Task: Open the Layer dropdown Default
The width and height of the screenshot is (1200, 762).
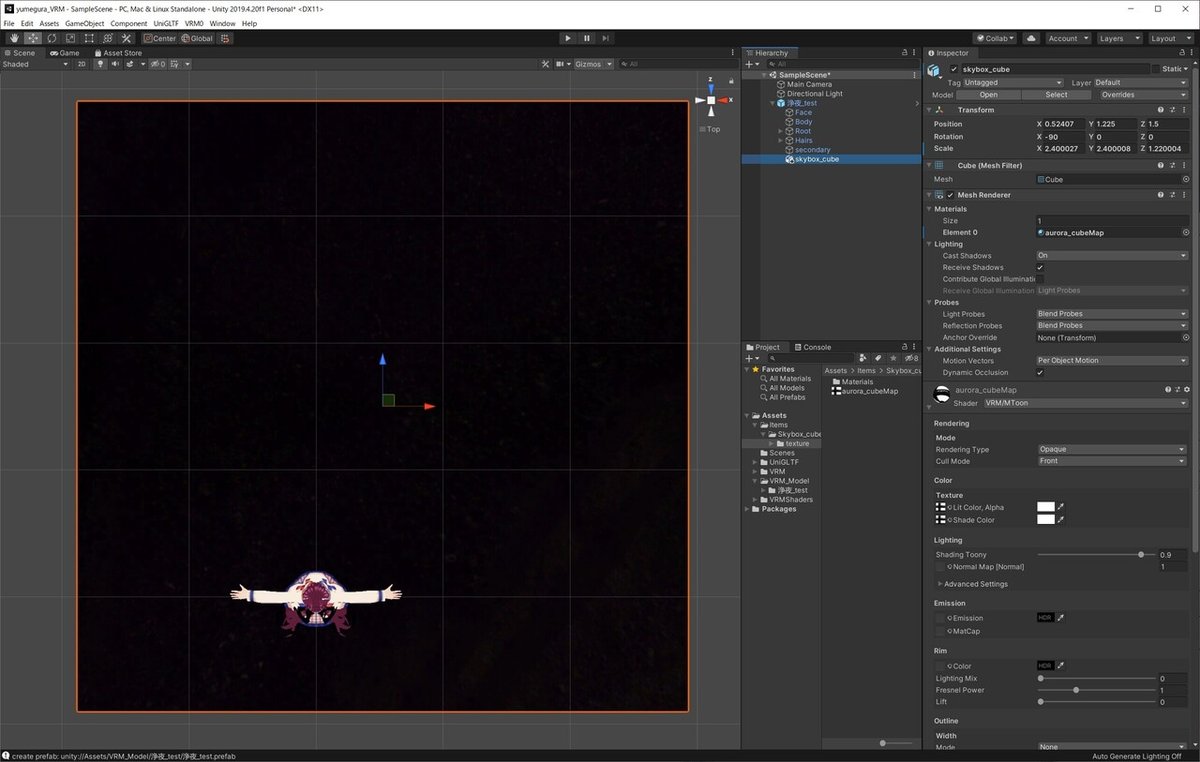Action: click(x=1141, y=83)
